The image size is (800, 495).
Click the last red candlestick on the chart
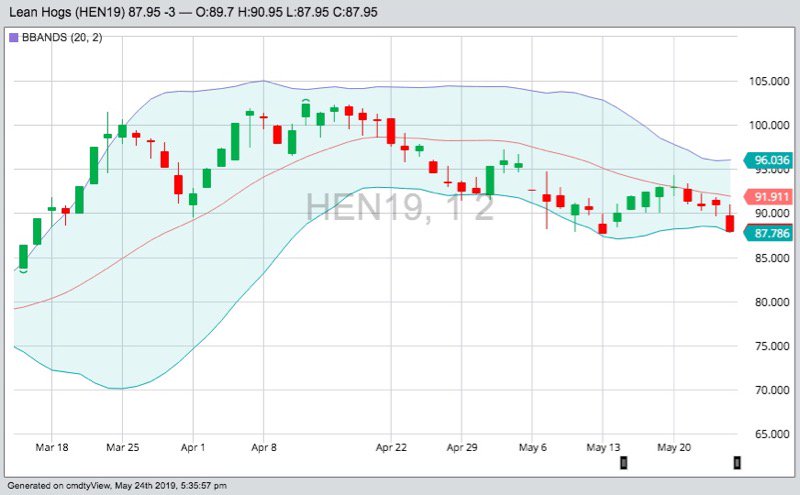(x=730, y=223)
